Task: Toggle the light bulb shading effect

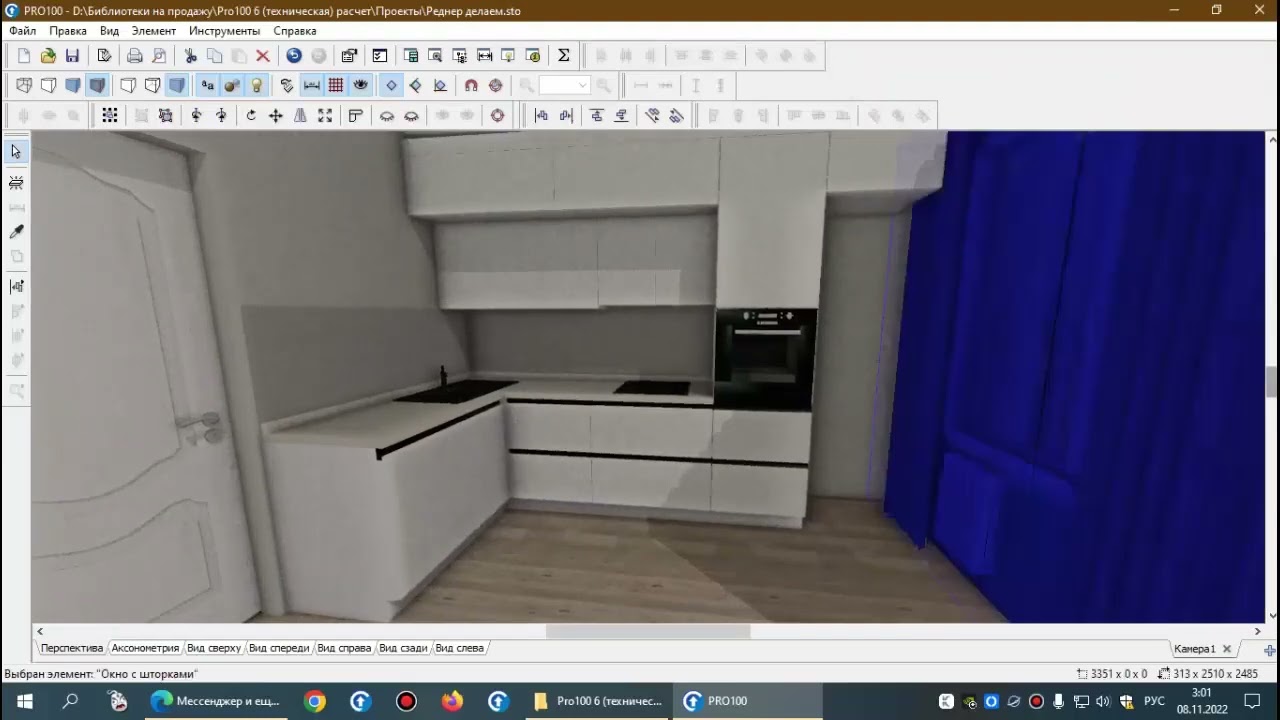Action: tap(257, 85)
